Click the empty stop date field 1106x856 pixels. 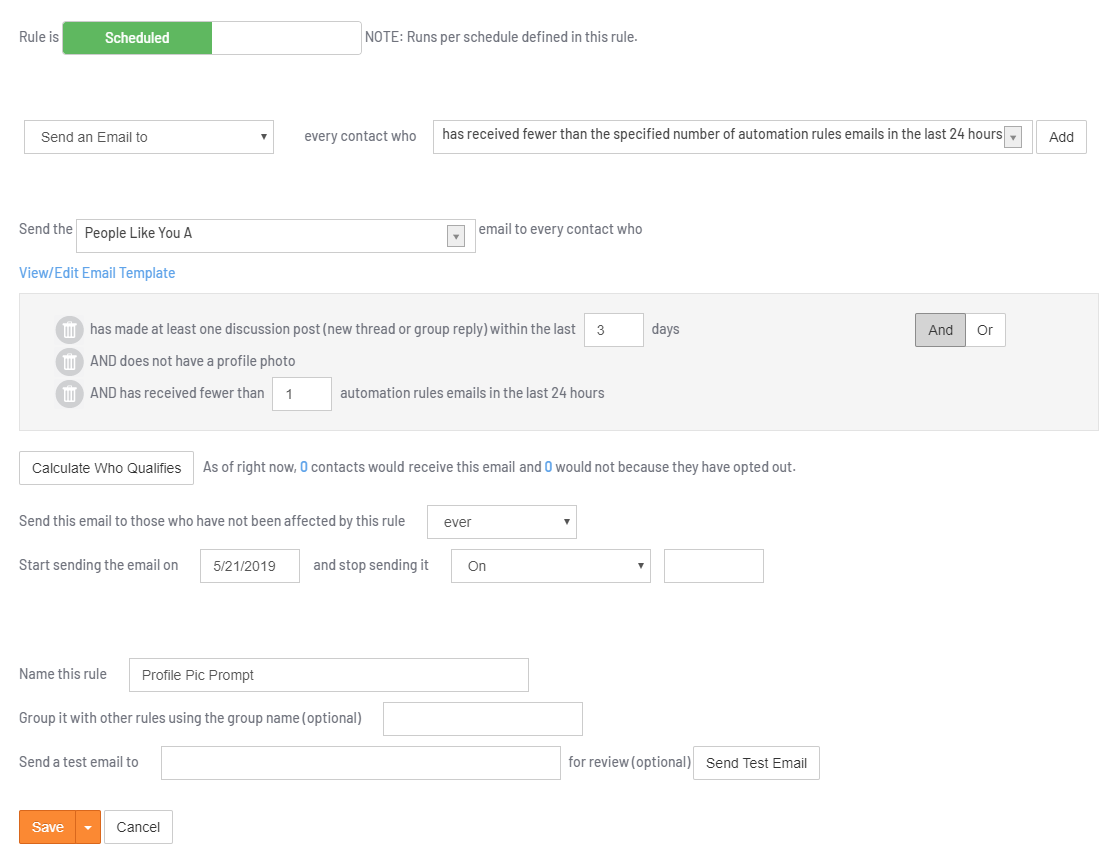pyautogui.click(x=714, y=566)
